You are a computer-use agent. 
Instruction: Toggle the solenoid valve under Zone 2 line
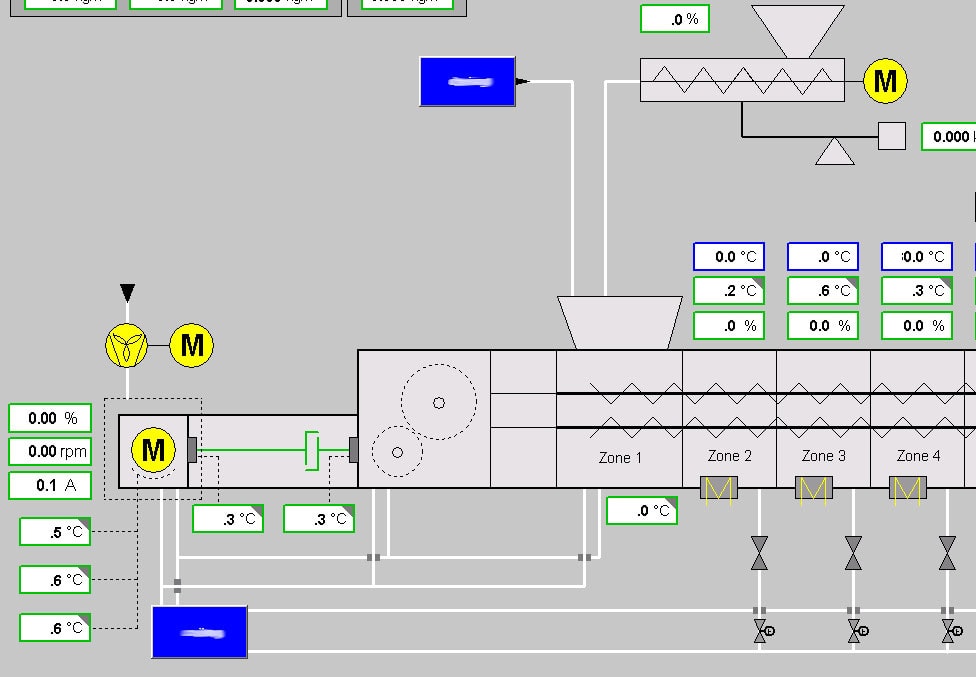pyautogui.click(x=764, y=631)
